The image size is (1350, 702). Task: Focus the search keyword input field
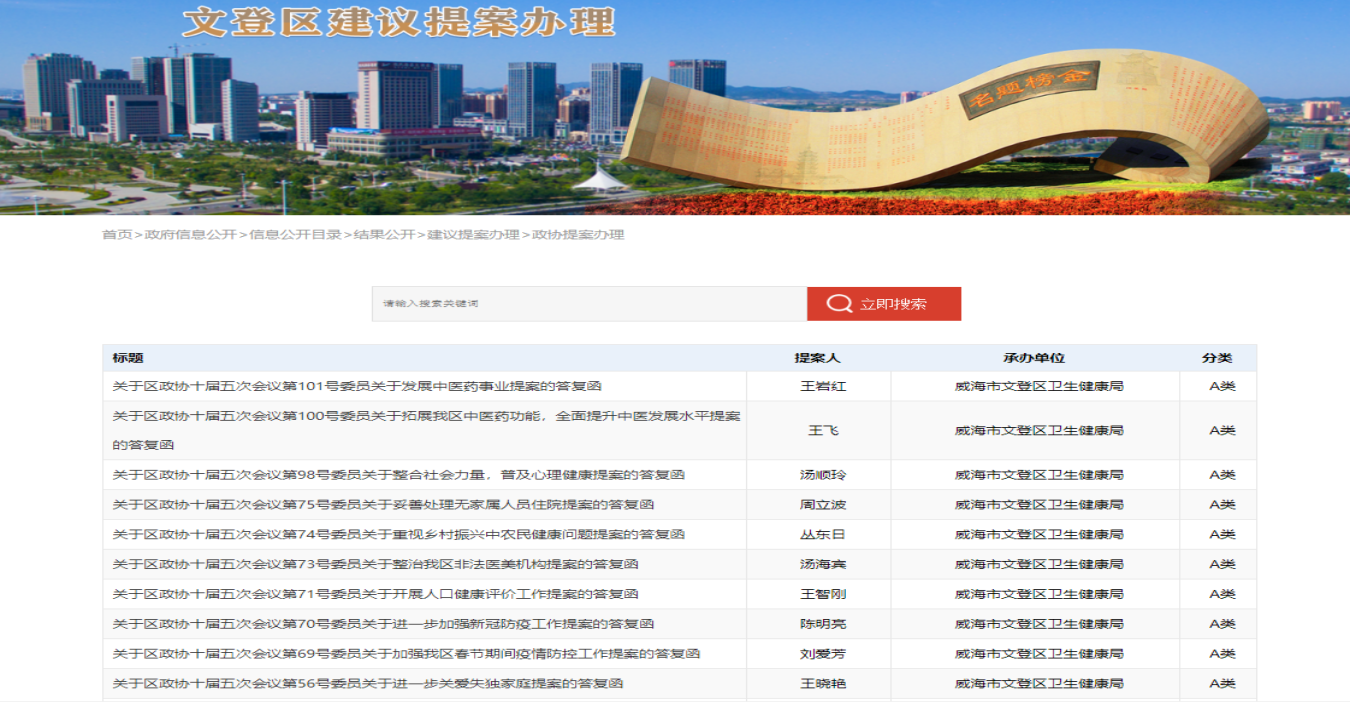pyautogui.click(x=588, y=304)
